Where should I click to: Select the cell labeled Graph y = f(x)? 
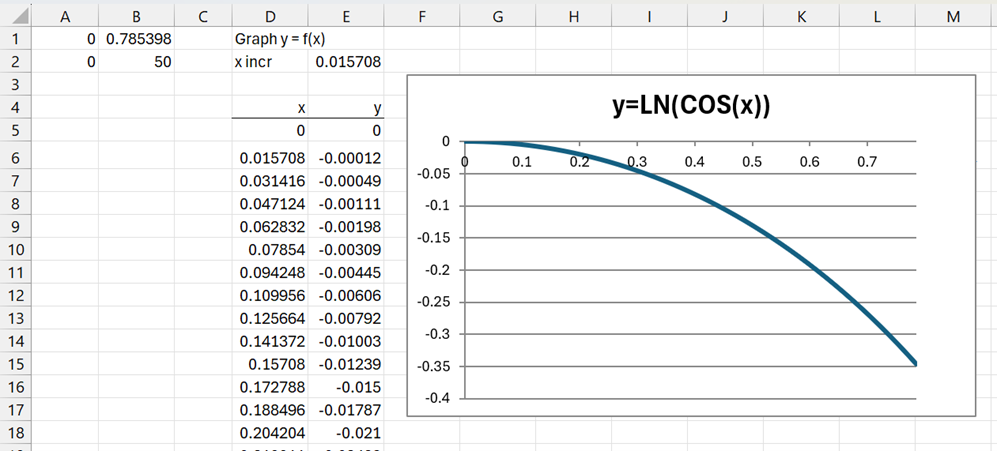pos(270,39)
